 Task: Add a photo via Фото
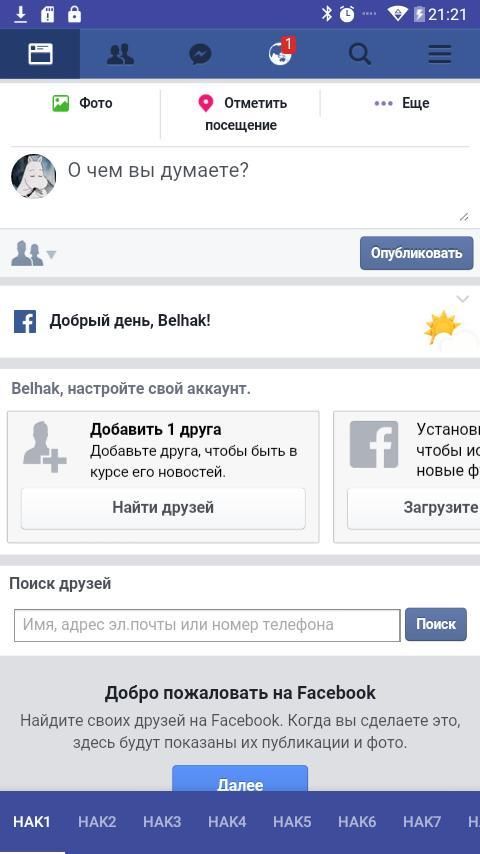82,103
